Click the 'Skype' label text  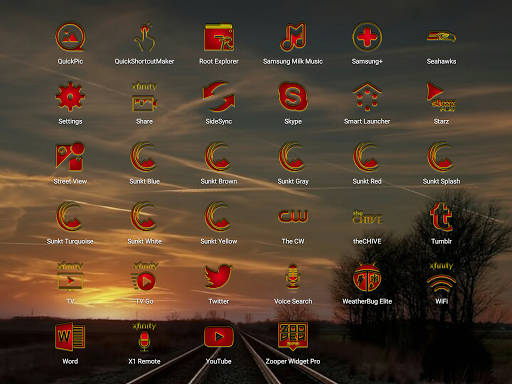293,121
